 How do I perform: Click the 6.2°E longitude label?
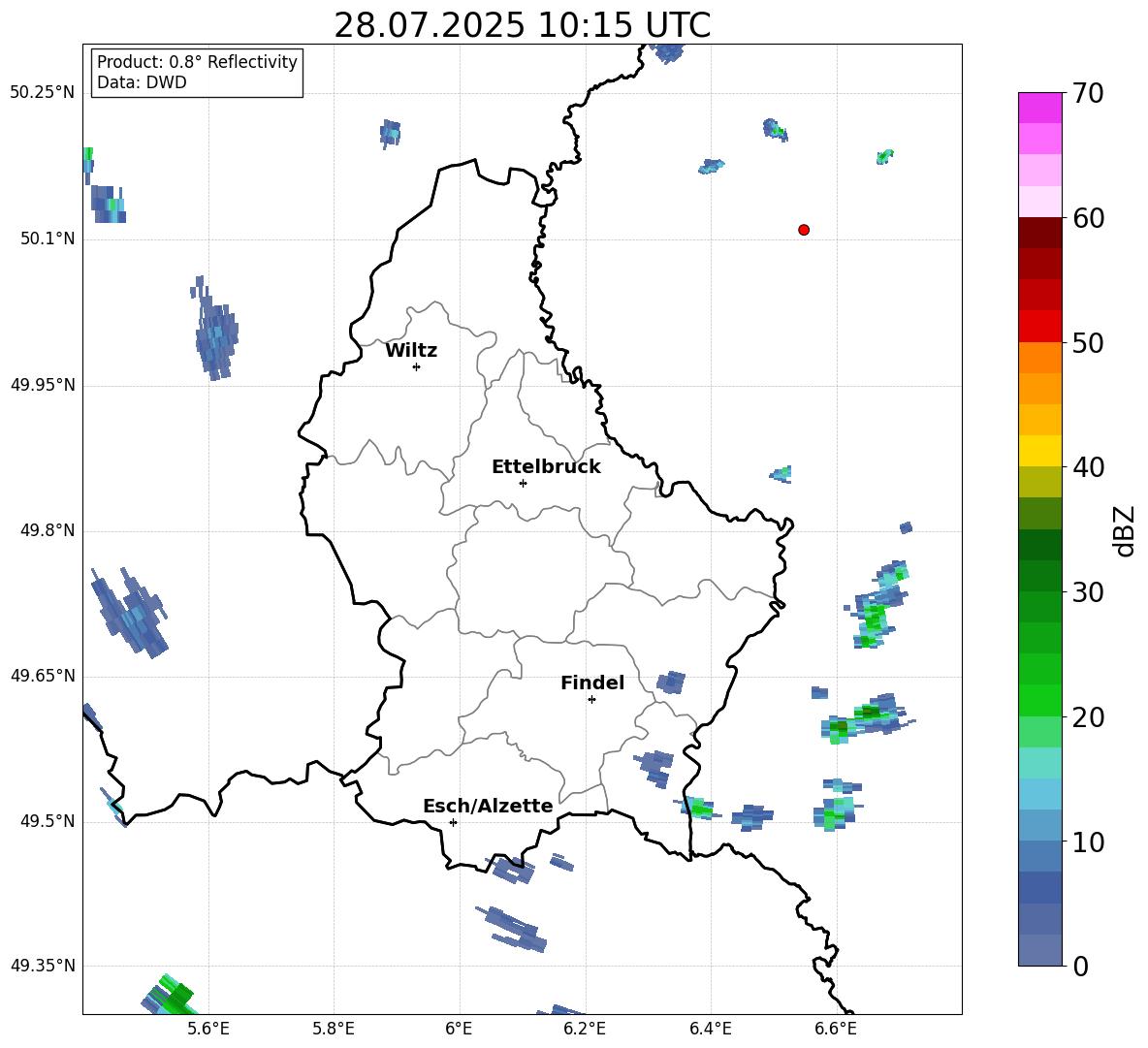tap(585, 1029)
